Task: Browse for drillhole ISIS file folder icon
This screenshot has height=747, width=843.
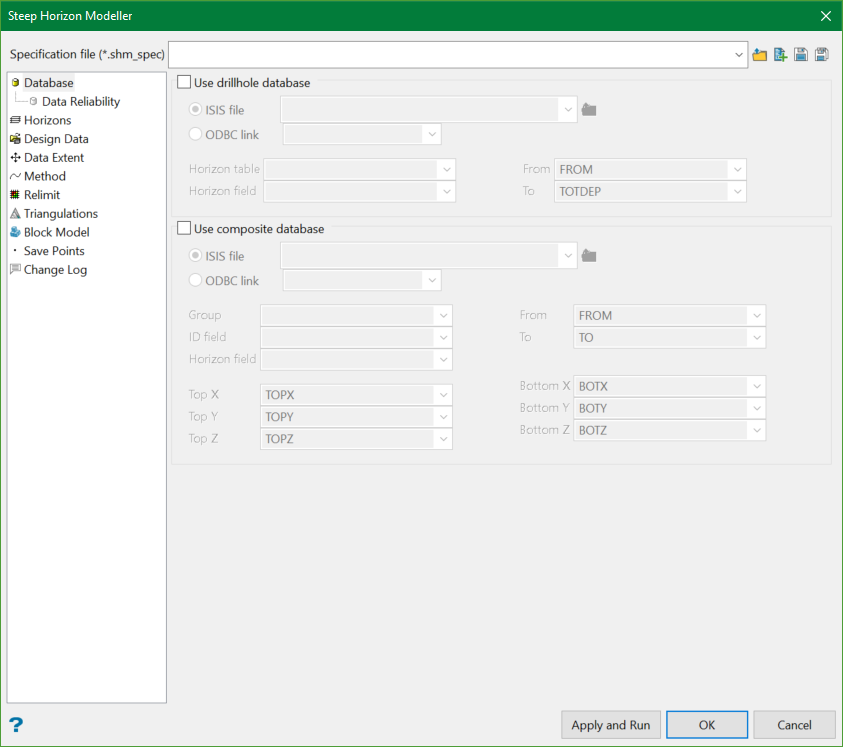Action: (590, 110)
